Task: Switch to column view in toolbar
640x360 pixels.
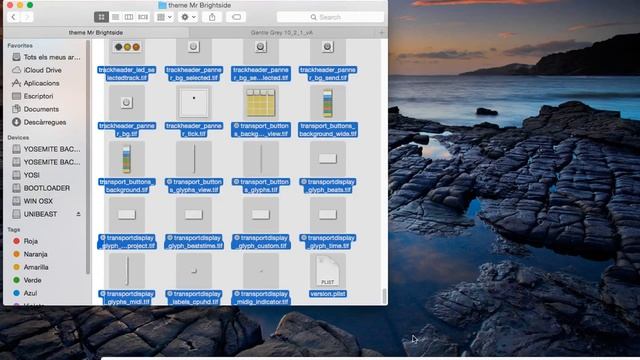Action: pyautogui.click(x=129, y=17)
